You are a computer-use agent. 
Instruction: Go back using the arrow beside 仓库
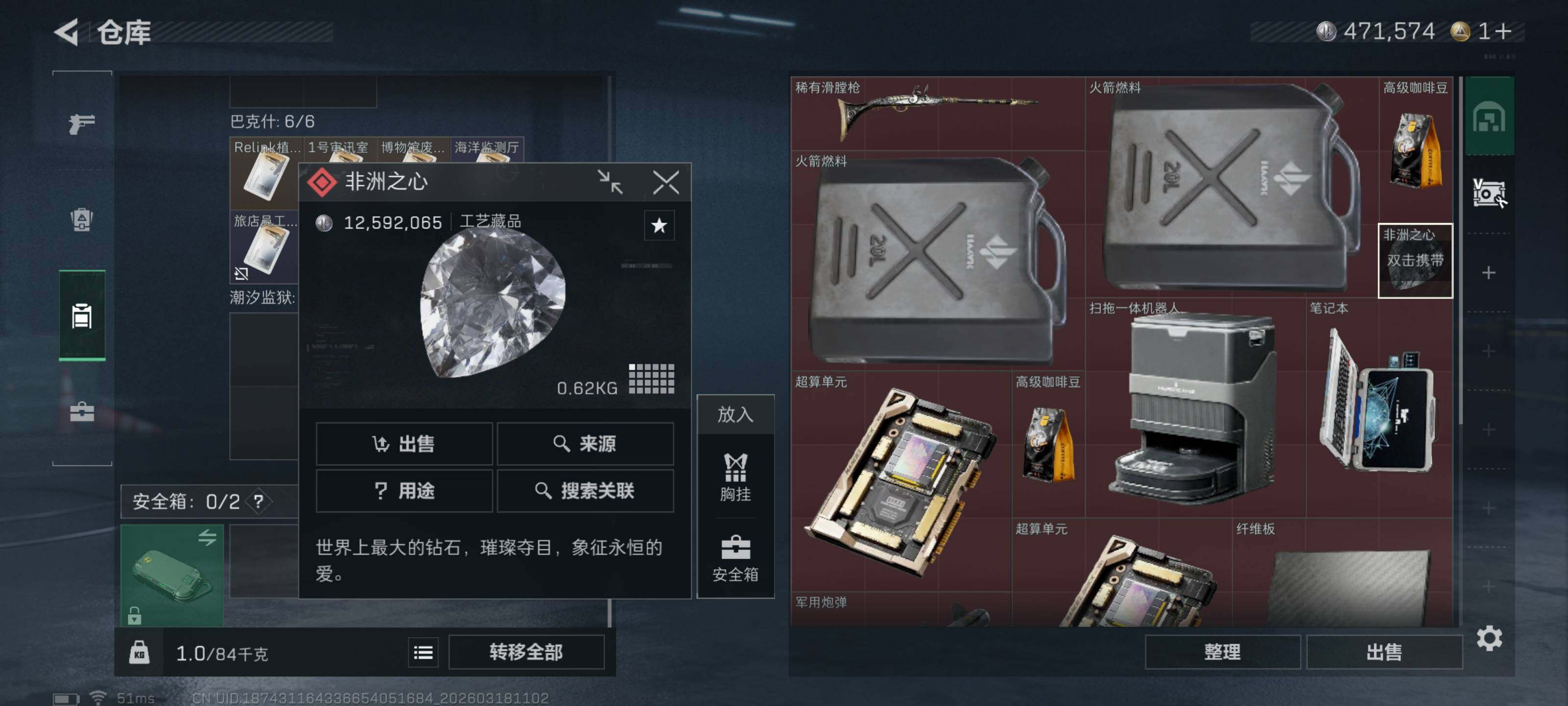pyautogui.click(x=67, y=32)
